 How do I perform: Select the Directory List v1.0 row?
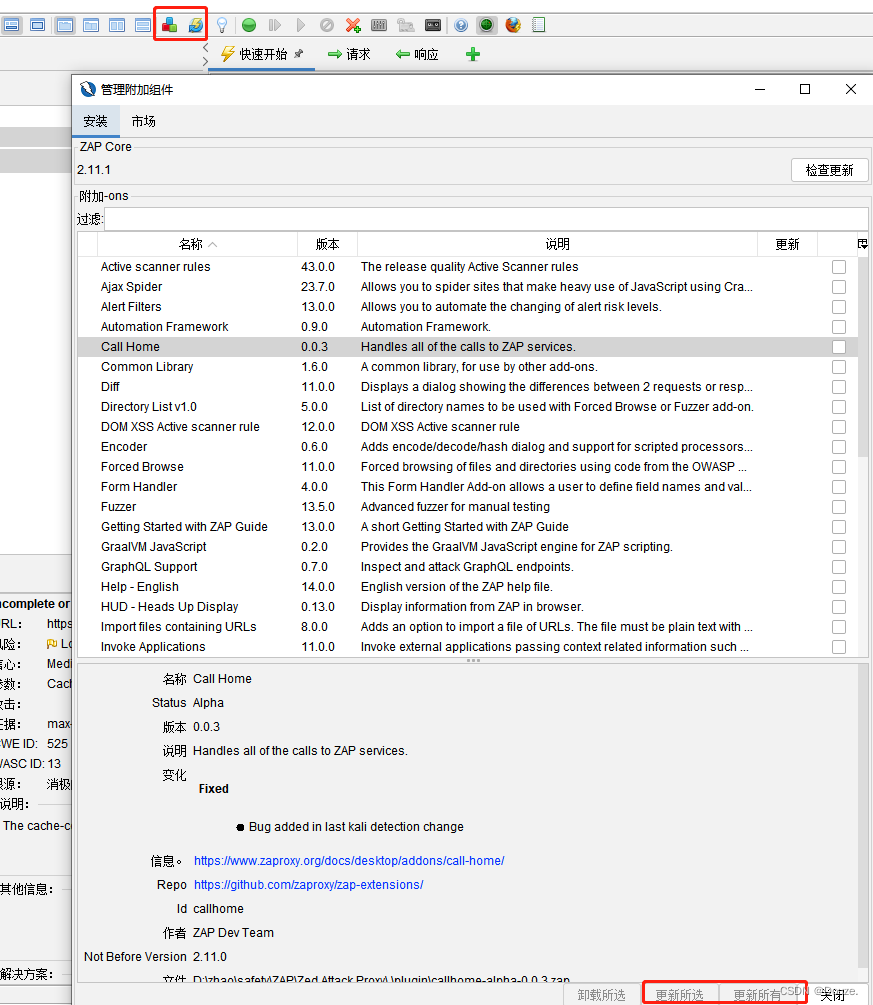coord(468,407)
